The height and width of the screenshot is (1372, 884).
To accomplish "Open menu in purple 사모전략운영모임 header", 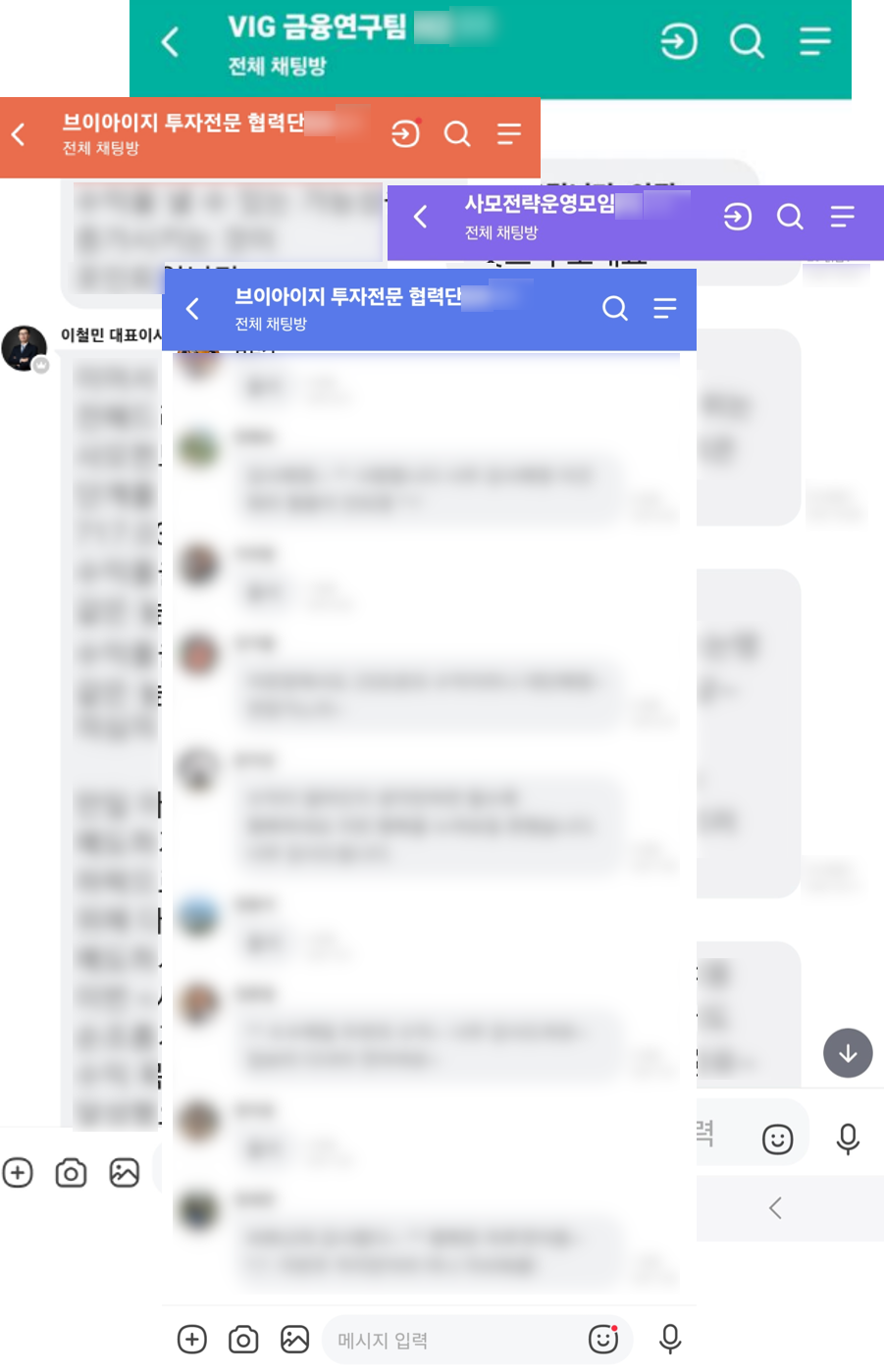I will click(x=842, y=217).
